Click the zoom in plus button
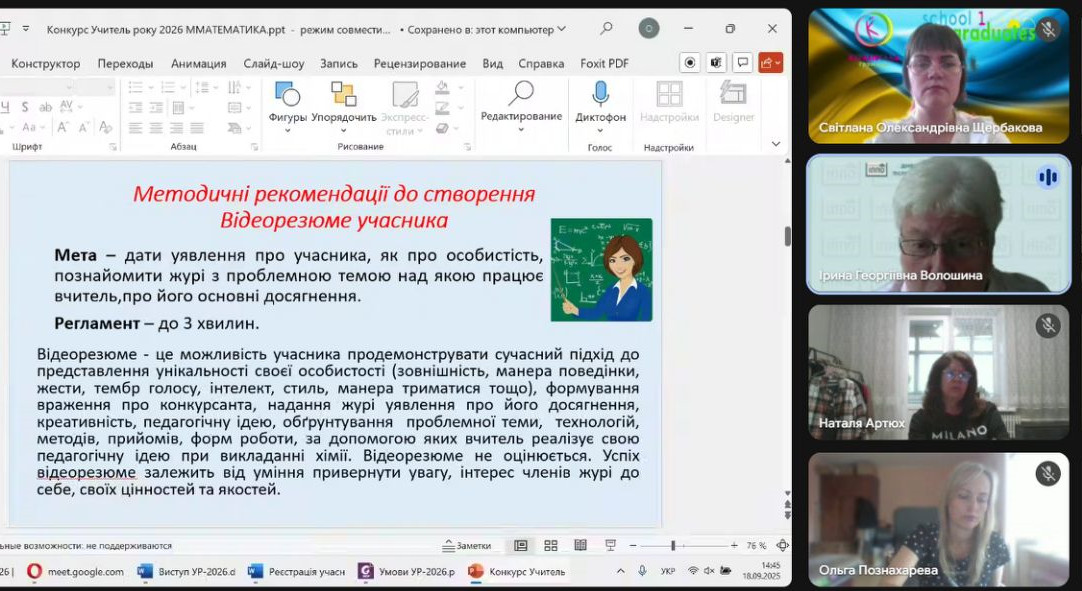Image resolution: width=1082 pixels, height=591 pixels. point(734,545)
